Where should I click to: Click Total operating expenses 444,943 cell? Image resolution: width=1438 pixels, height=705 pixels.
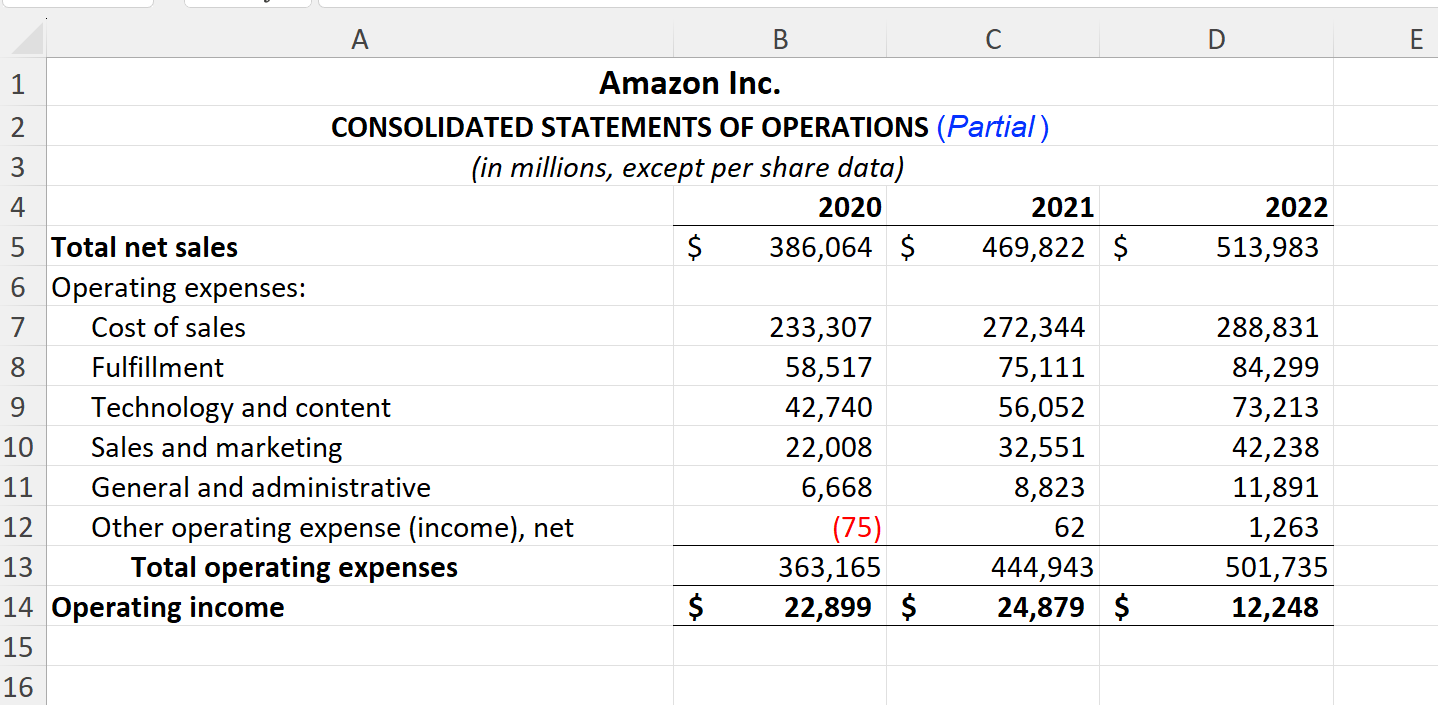pyautogui.click(x=992, y=567)
